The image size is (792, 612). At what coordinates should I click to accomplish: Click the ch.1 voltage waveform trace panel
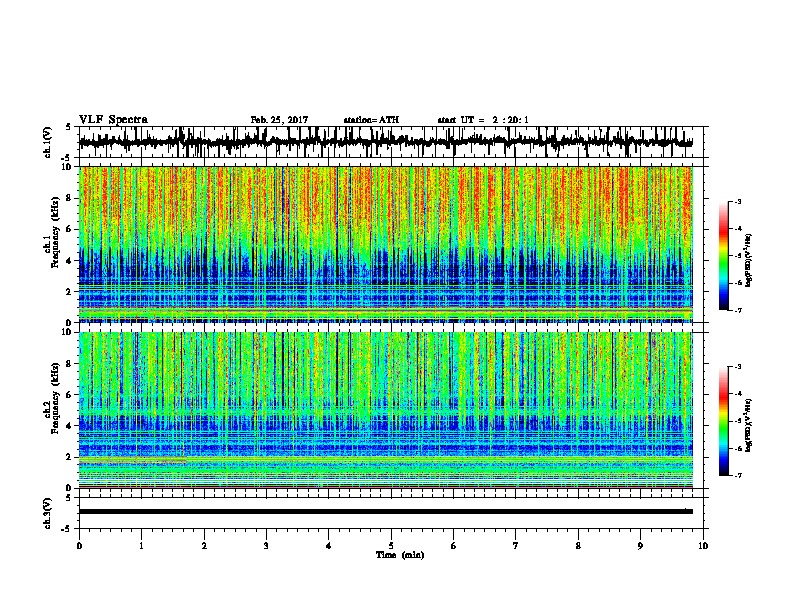tap(391, 142)
